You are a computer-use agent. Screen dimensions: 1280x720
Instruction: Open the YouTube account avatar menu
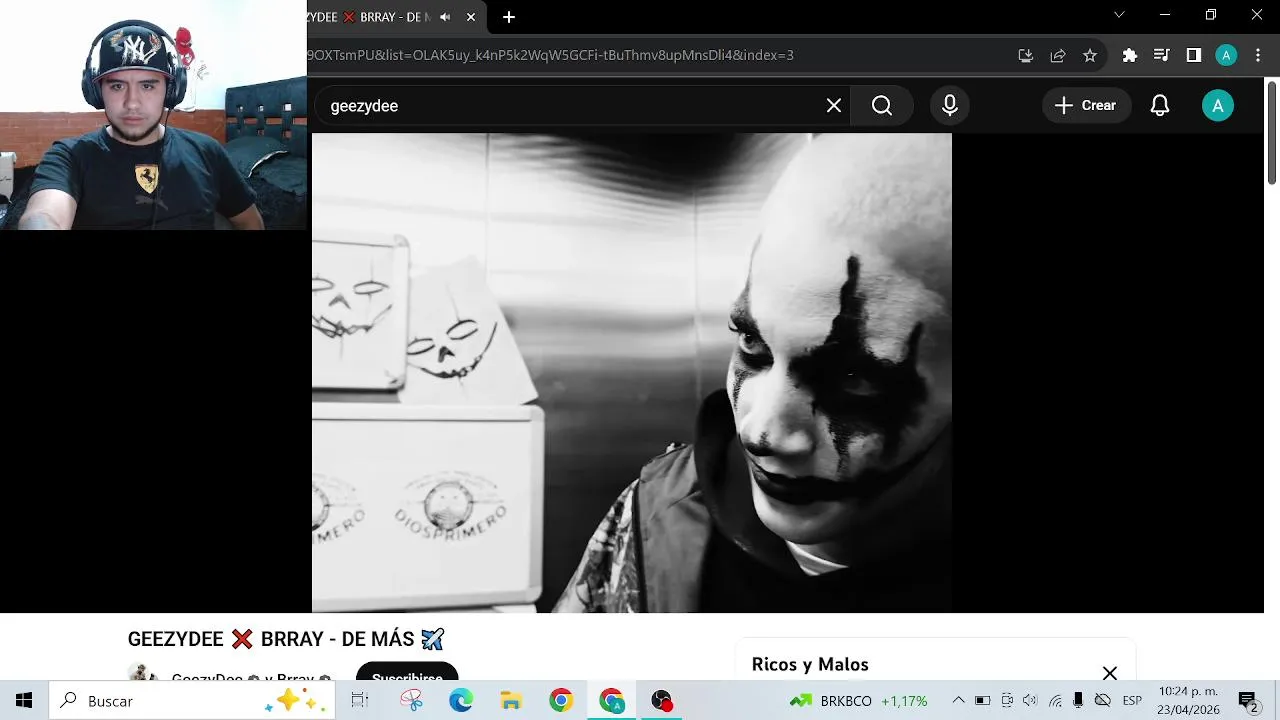(1217, 106)
